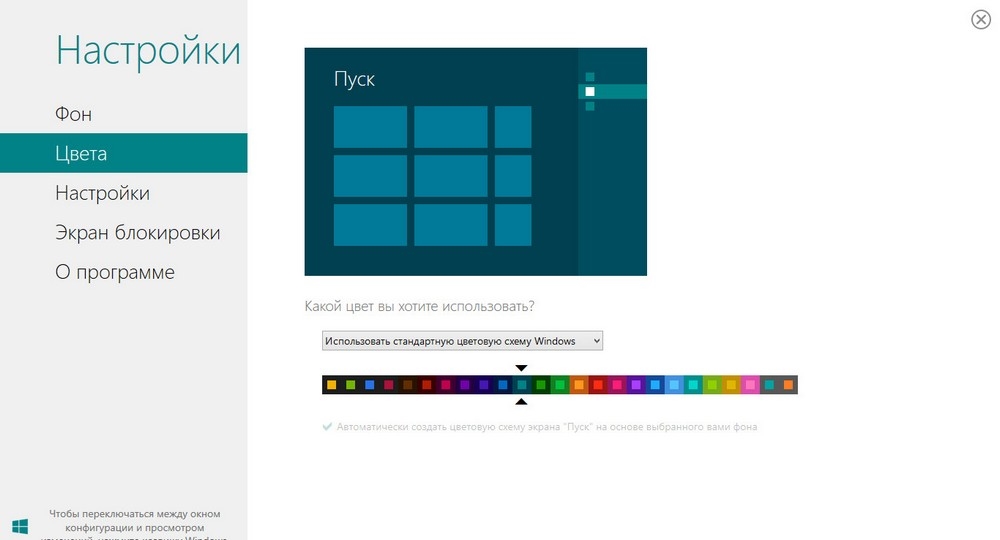Choose the bright cyan-turquoise swatch
This screenshot has width=1000, height=540.
(x=693, y=384)
